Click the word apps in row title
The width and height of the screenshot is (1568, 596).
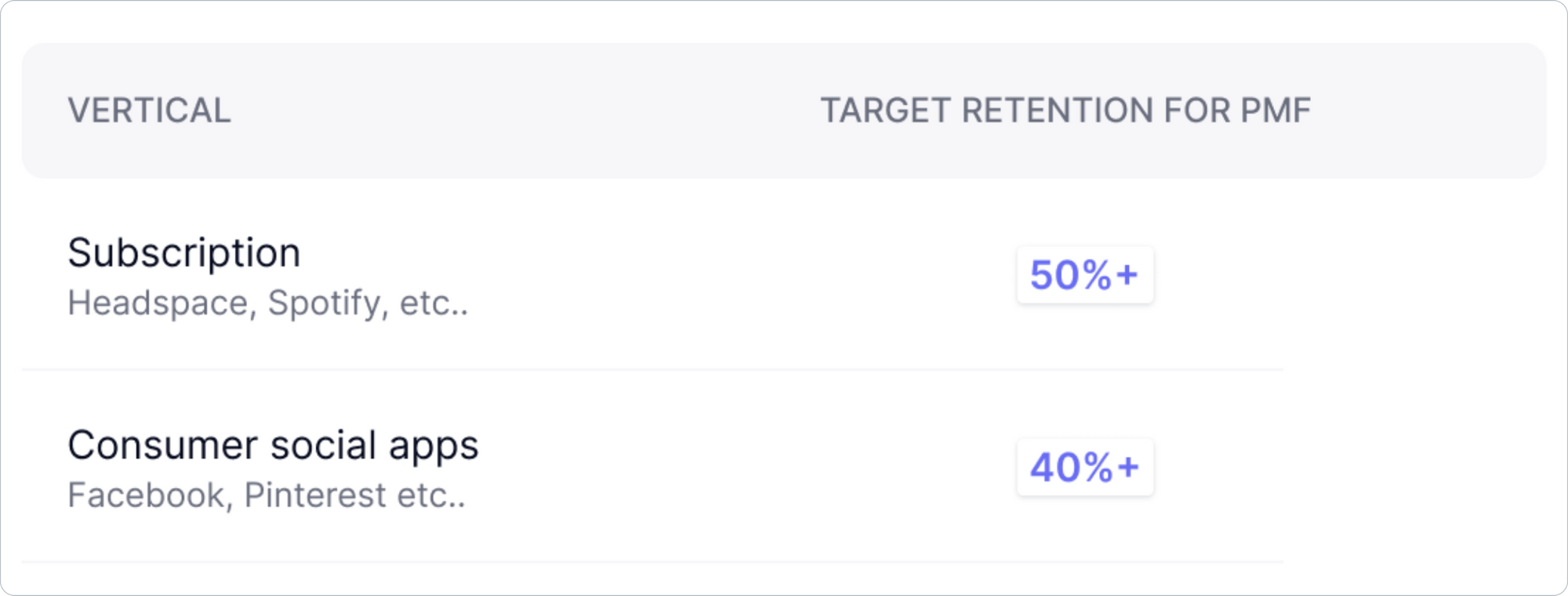pyautogui.click(x=434, y=447)
